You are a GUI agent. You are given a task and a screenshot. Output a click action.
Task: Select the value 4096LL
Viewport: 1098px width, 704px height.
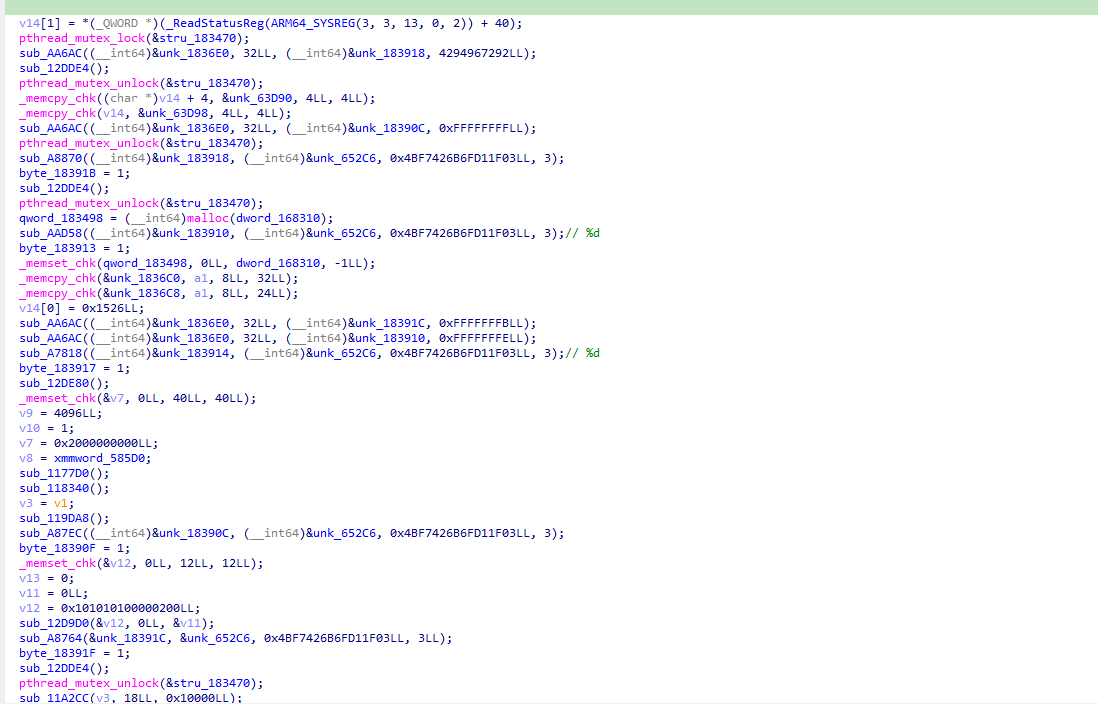click(x=75, y=413)
